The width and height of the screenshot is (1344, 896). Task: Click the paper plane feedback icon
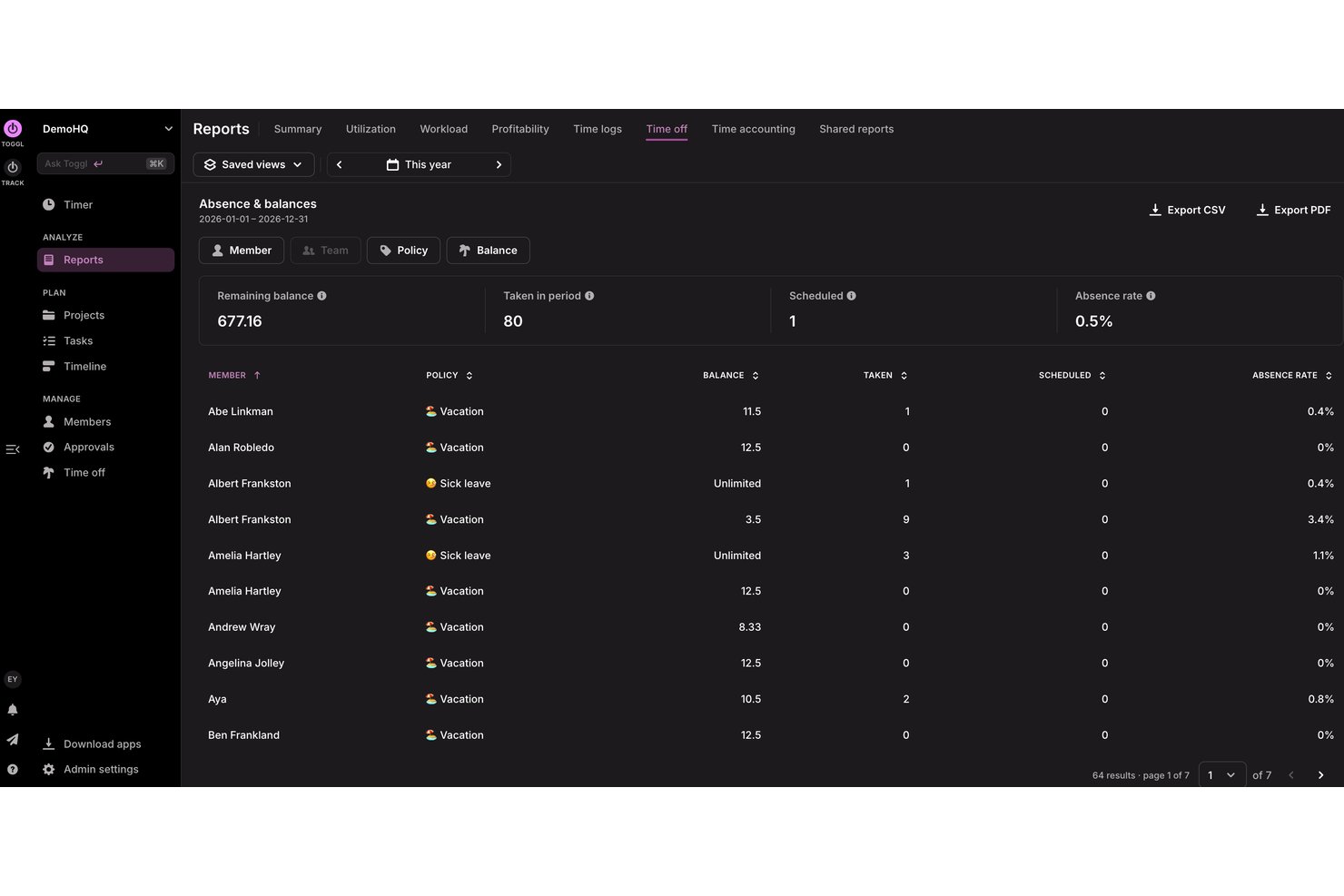13,740
